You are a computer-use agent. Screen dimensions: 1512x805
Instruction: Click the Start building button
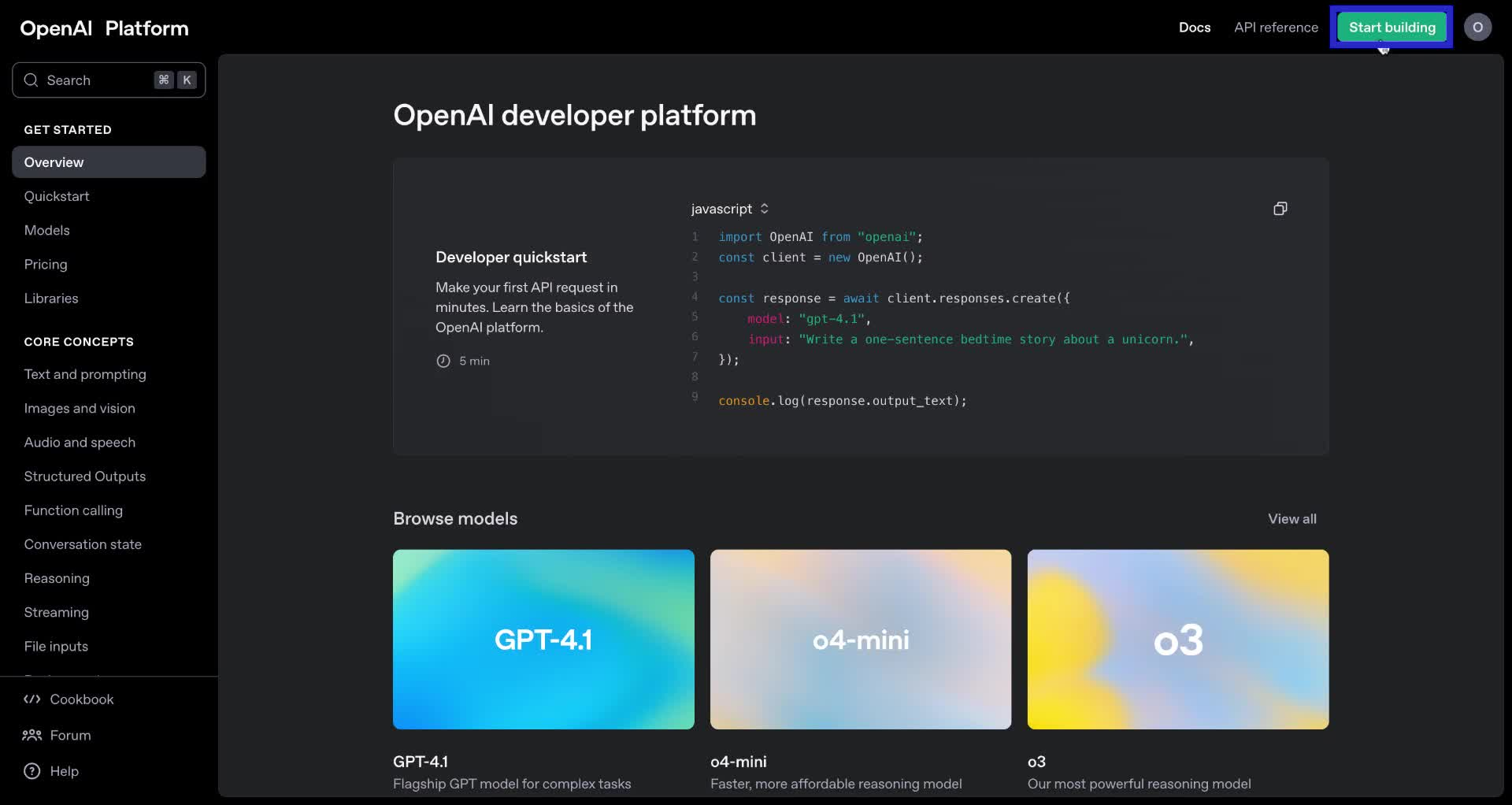click(x=1391, y=27)
